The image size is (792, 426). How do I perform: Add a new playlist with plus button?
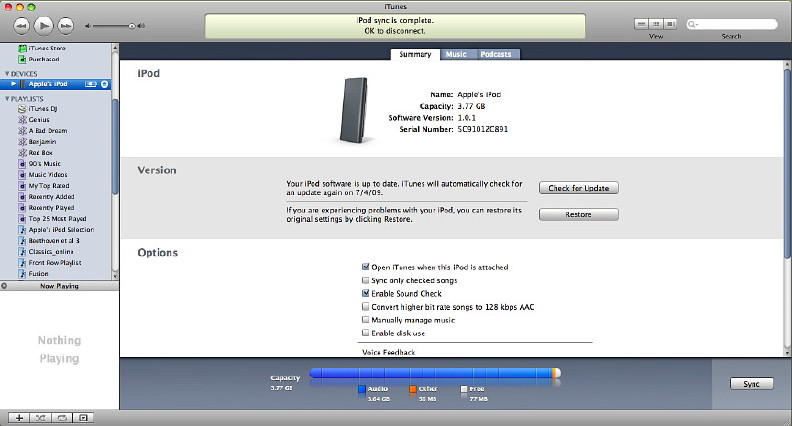[x=19, y=418]
